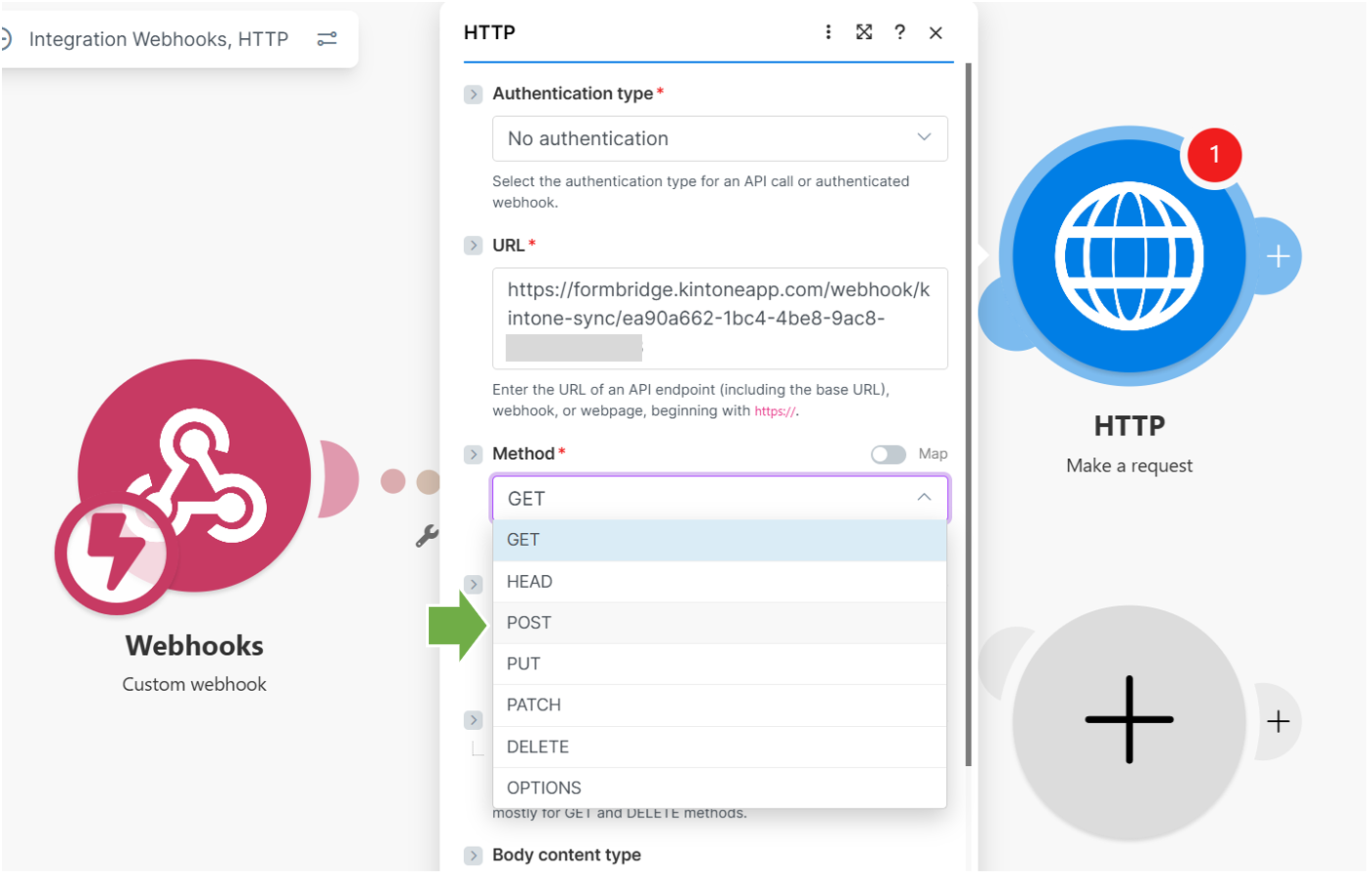This screenshot has width=1372, height=879.
Task: Expand the URL field chevron
Action: tap(474, 246)
